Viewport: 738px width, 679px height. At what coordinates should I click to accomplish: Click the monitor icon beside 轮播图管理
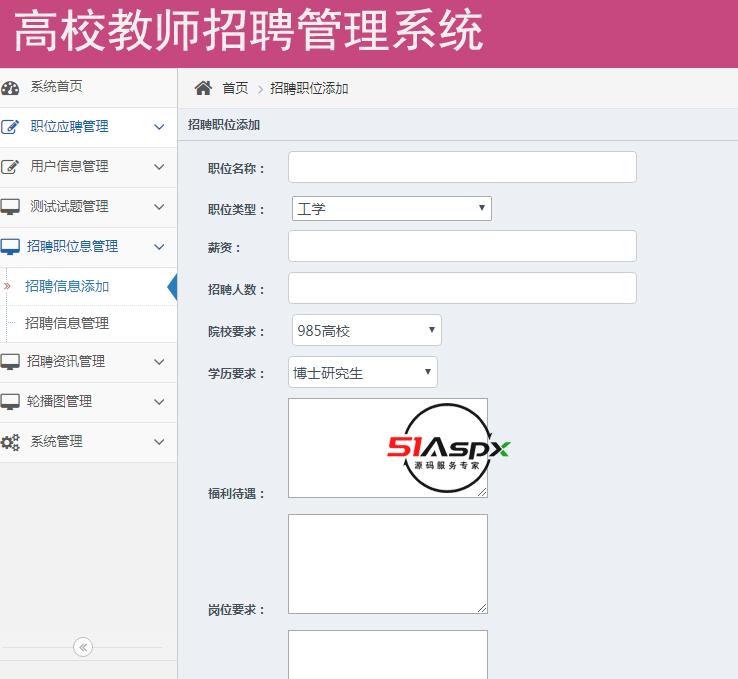pos(10,402)
